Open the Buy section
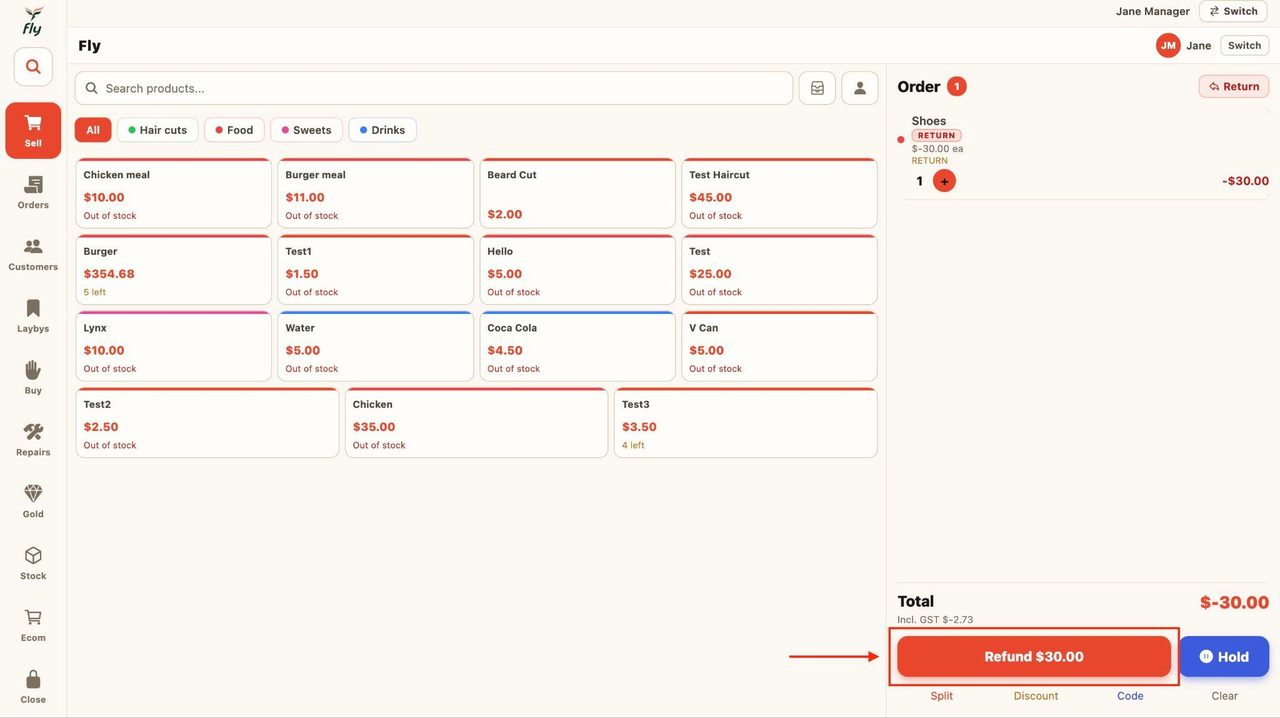The image size is (1280, 718). point(33,378)
